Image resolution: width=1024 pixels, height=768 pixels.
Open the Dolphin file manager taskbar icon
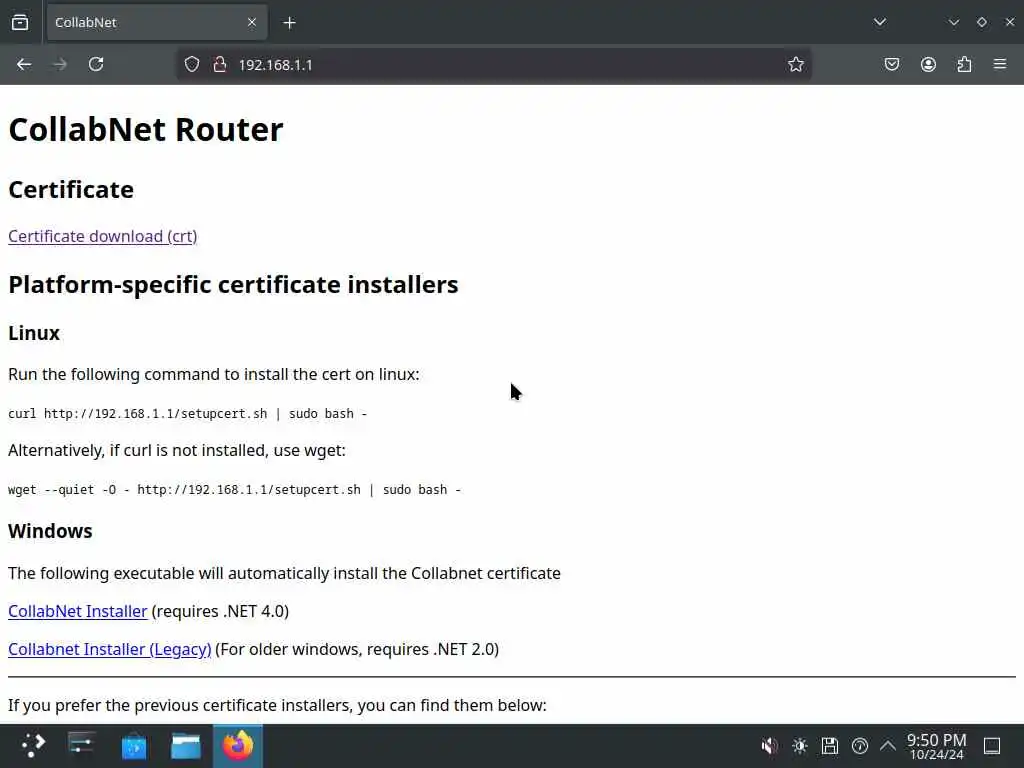coord(185,745)
